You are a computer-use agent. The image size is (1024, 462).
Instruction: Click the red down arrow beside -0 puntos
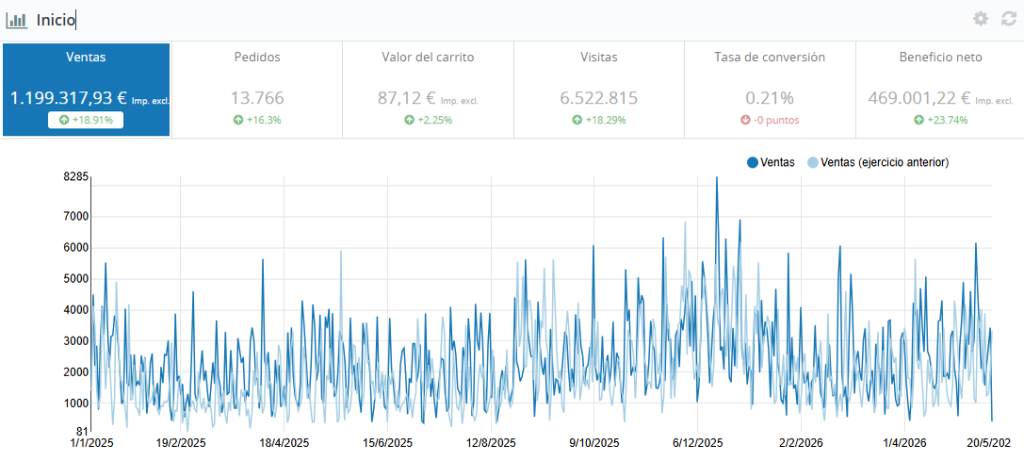point(745,120)
